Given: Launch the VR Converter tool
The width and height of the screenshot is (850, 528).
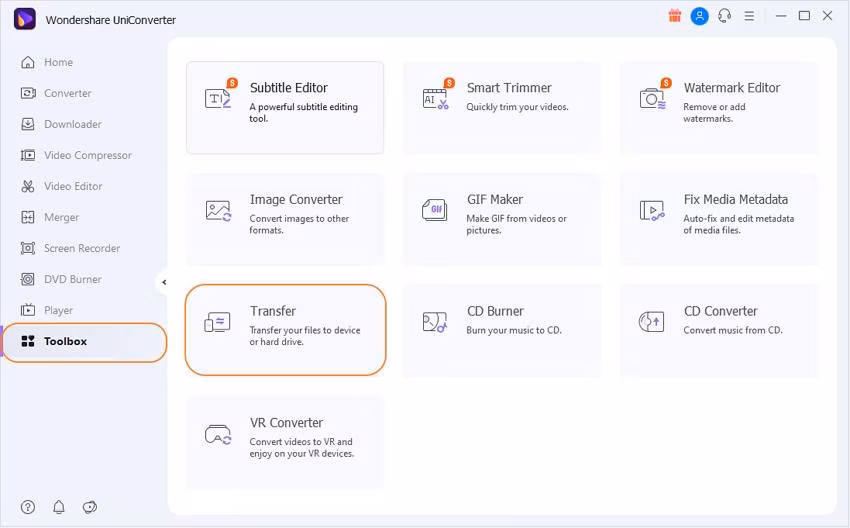Looking at the screenshot, I should point(285,442).
